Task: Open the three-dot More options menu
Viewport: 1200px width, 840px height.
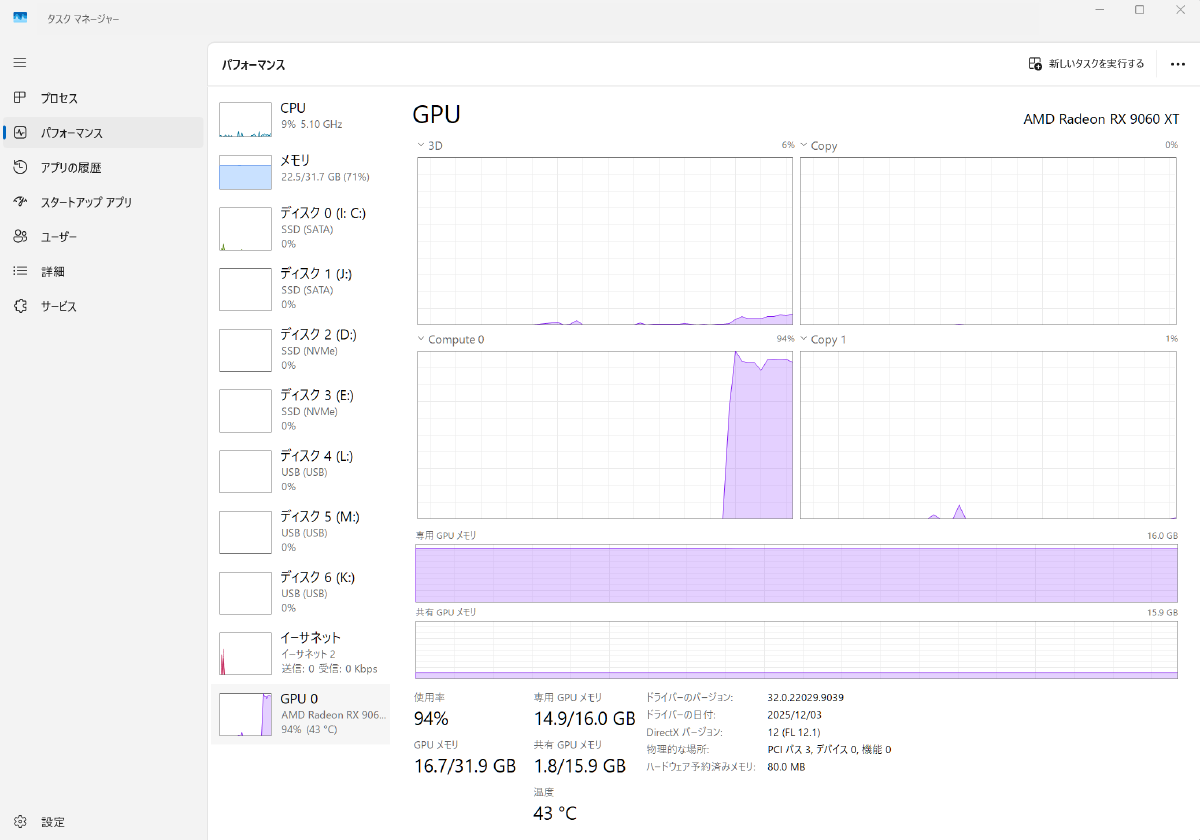Action: coord(1177,64)
